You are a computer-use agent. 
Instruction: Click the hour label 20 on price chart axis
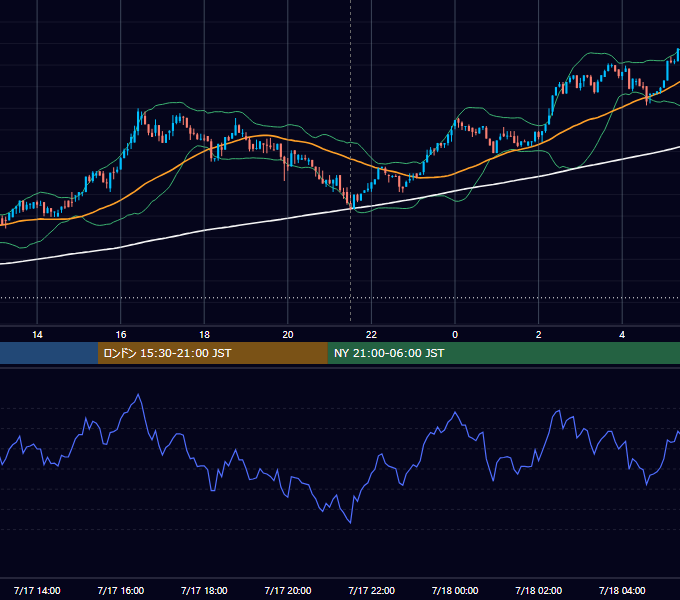(288, 335)
